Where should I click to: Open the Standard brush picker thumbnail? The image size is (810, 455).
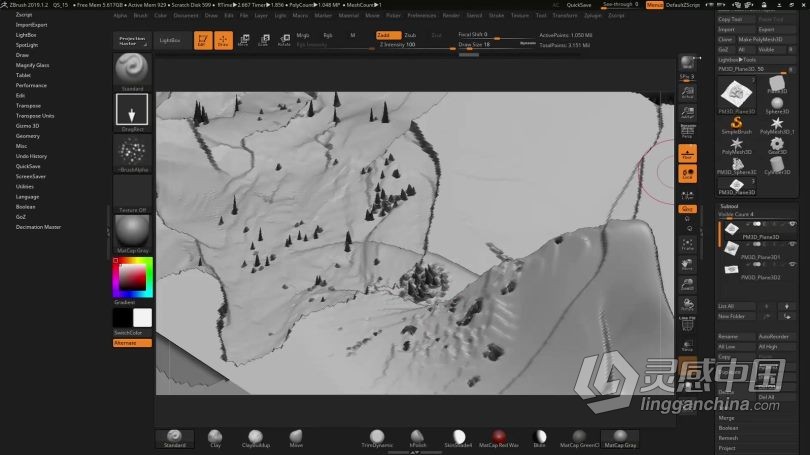[132, 71]
